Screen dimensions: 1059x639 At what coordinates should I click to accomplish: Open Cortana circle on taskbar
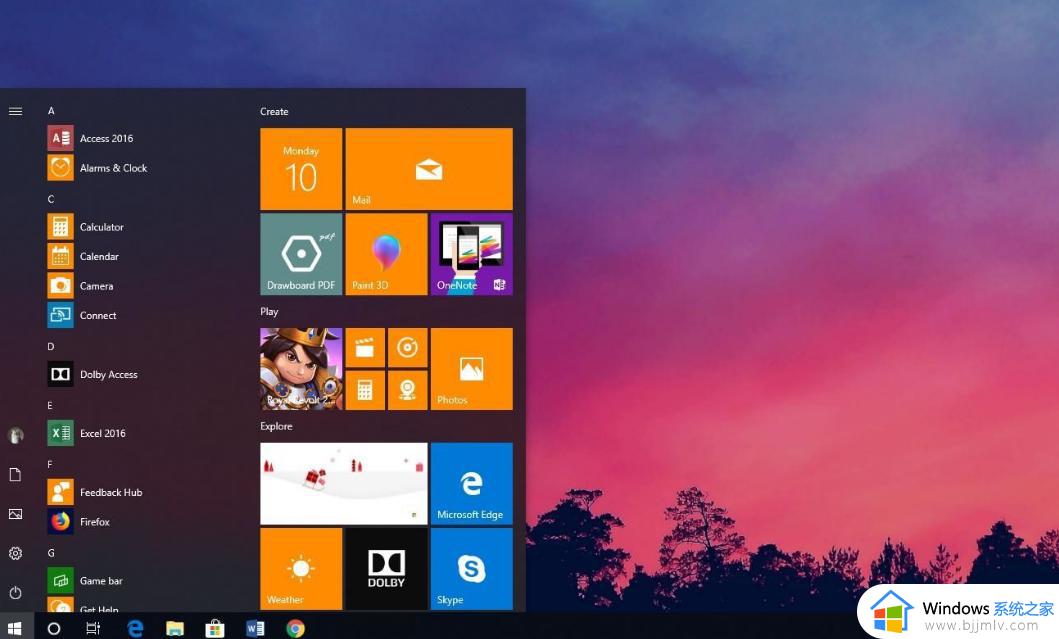coord(53,629)
